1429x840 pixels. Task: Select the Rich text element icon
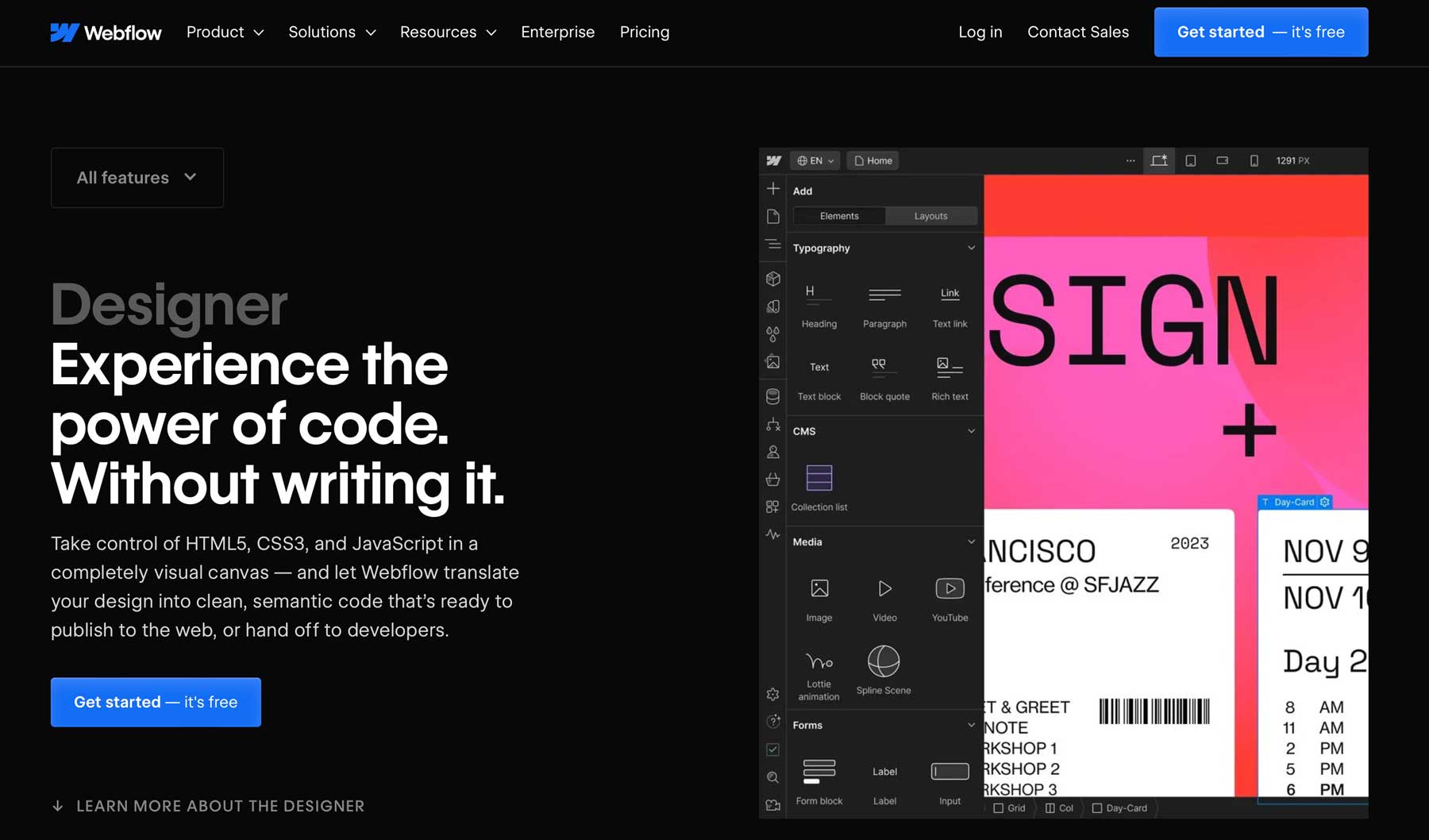(949, 366)
